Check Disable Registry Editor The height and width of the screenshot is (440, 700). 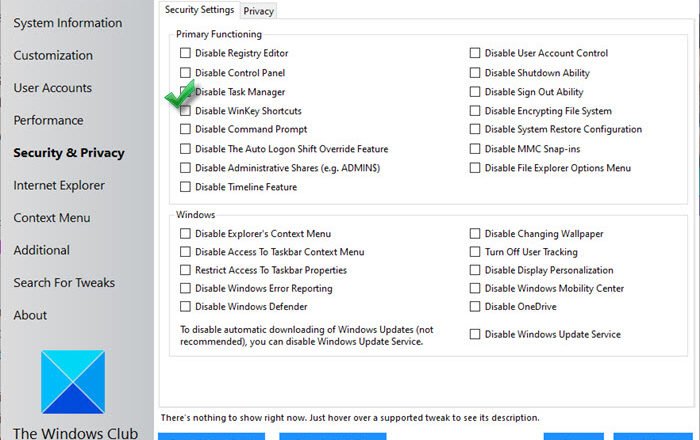[x=185, y=53]
